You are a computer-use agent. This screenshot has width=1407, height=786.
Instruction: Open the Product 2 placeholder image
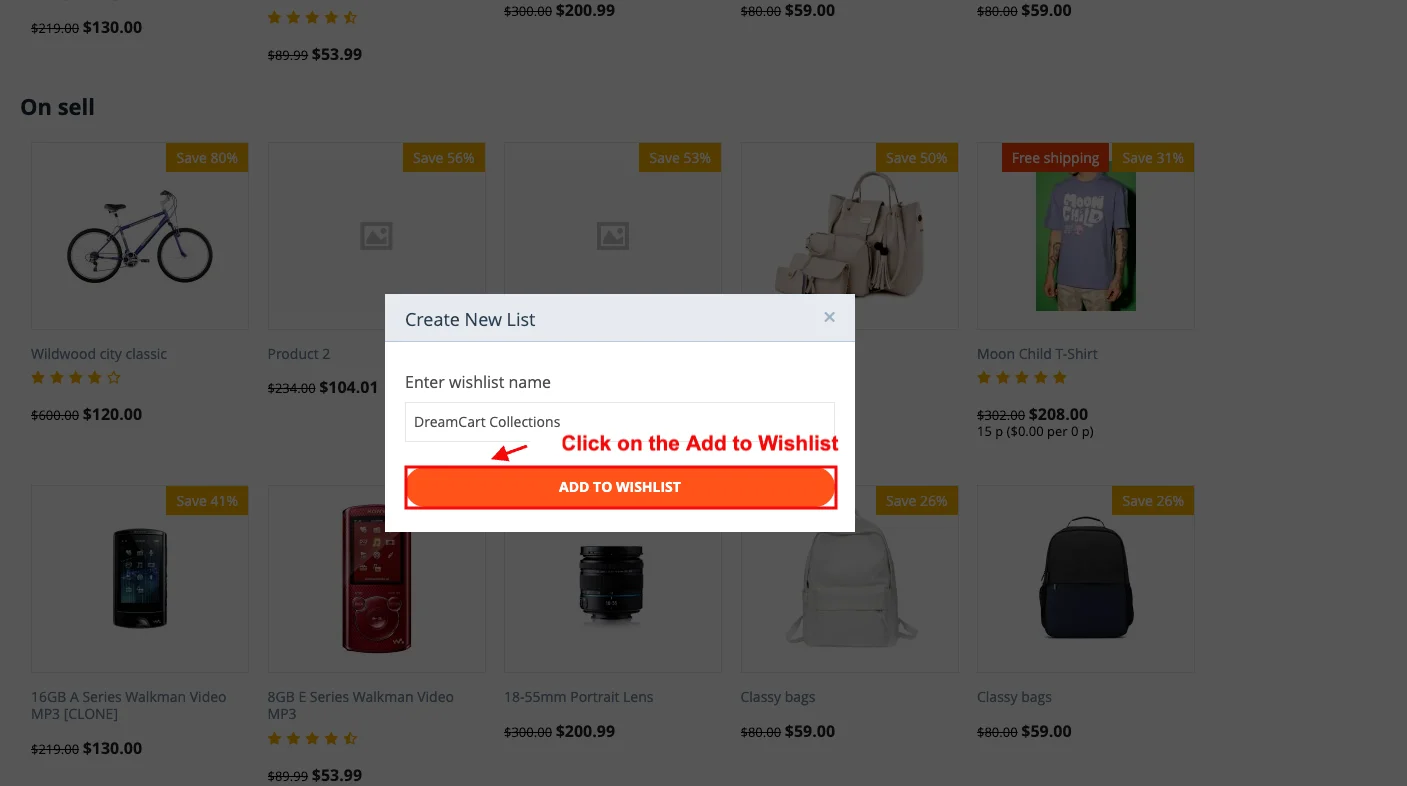377,236
